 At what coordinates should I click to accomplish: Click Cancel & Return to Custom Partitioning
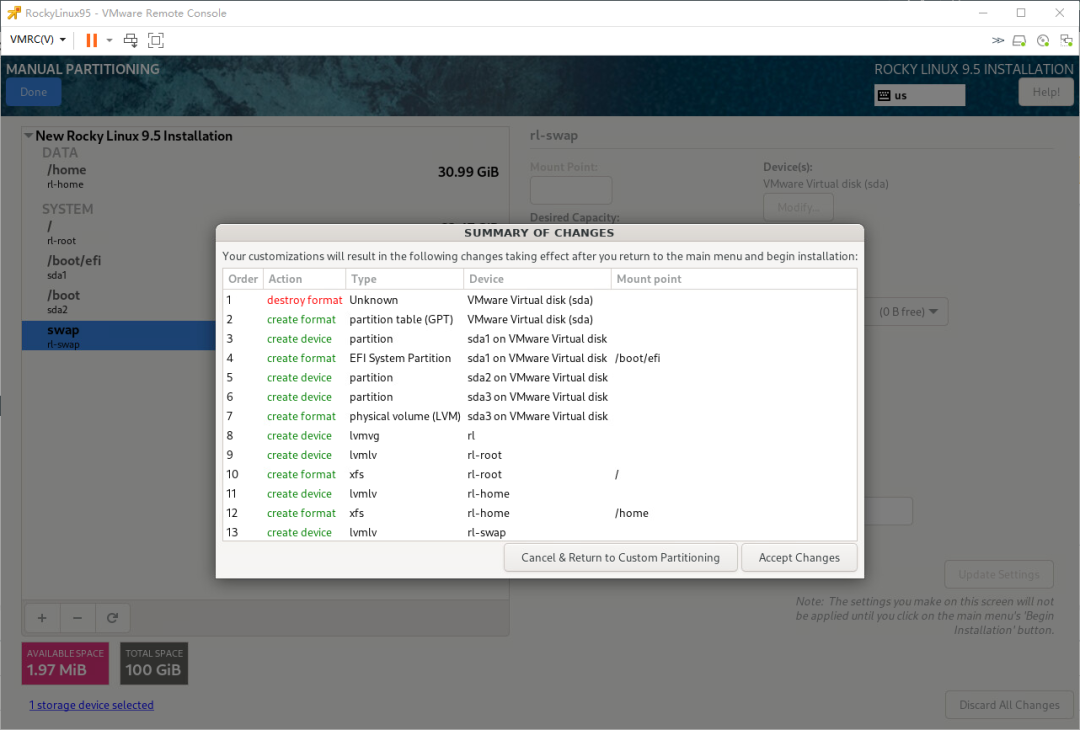(620, 557)
